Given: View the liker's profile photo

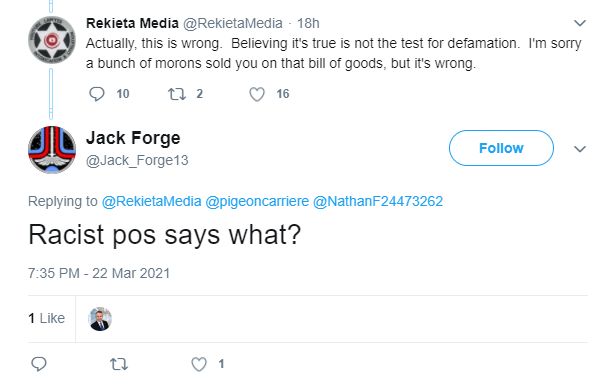Looking at the screenshot, I should click(100, 319).
